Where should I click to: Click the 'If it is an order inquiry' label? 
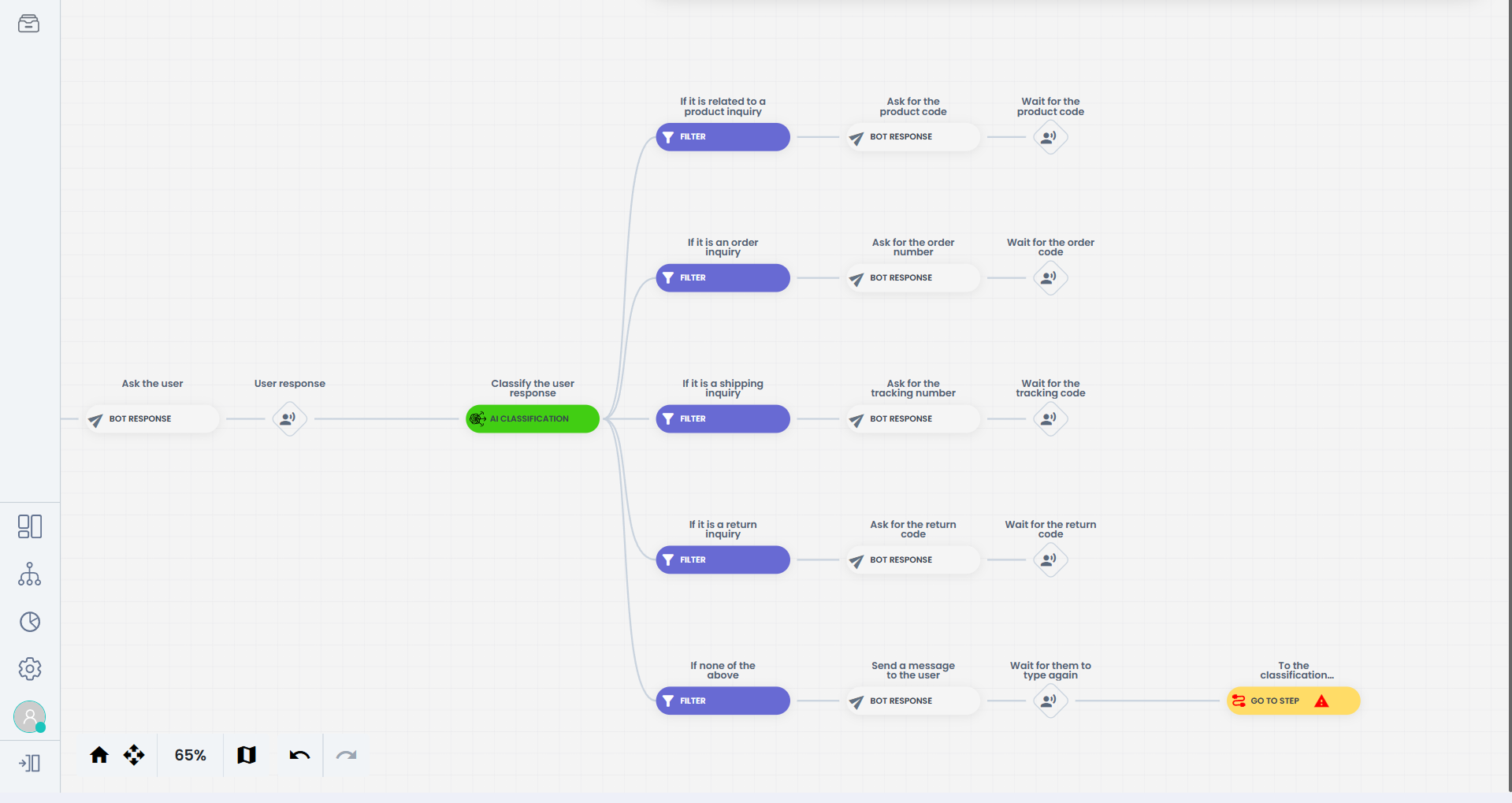click(723, 247)
